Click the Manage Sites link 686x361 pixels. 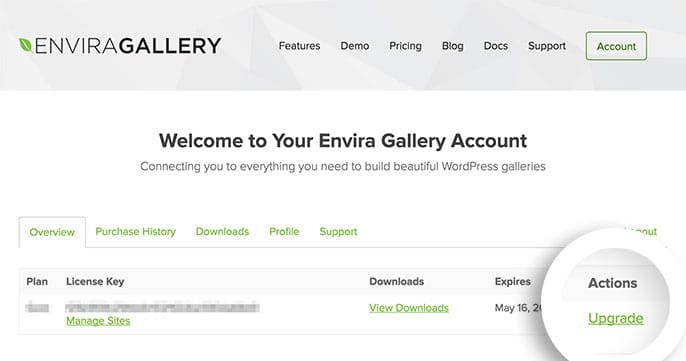(x=98, y=321)
